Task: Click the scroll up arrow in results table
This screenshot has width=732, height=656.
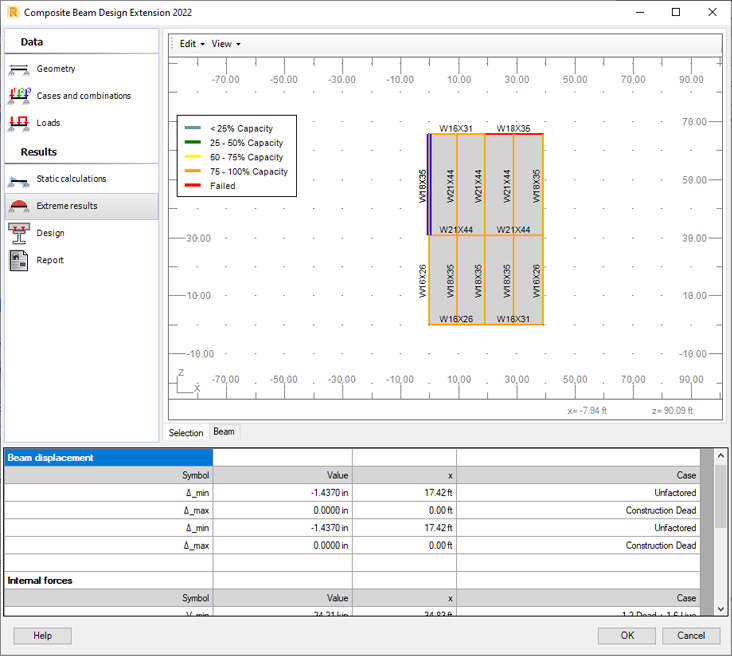Action: pos(721,456)
